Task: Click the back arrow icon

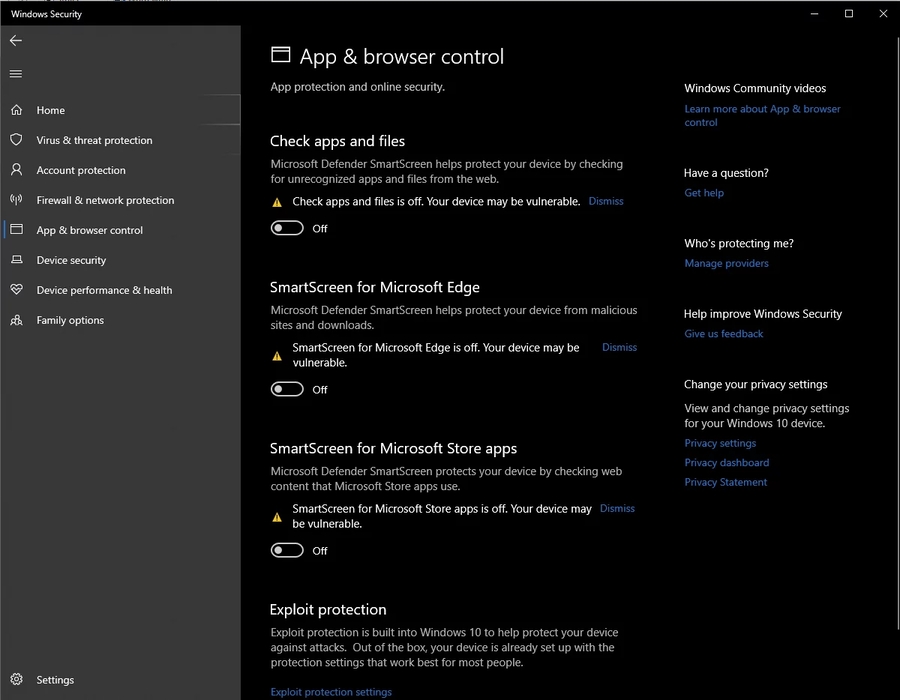Action: [15, 41]
